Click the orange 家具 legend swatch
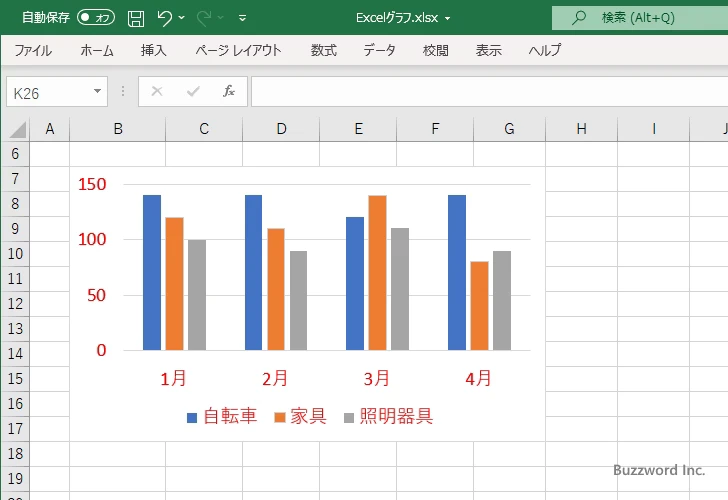 [280, 417]
